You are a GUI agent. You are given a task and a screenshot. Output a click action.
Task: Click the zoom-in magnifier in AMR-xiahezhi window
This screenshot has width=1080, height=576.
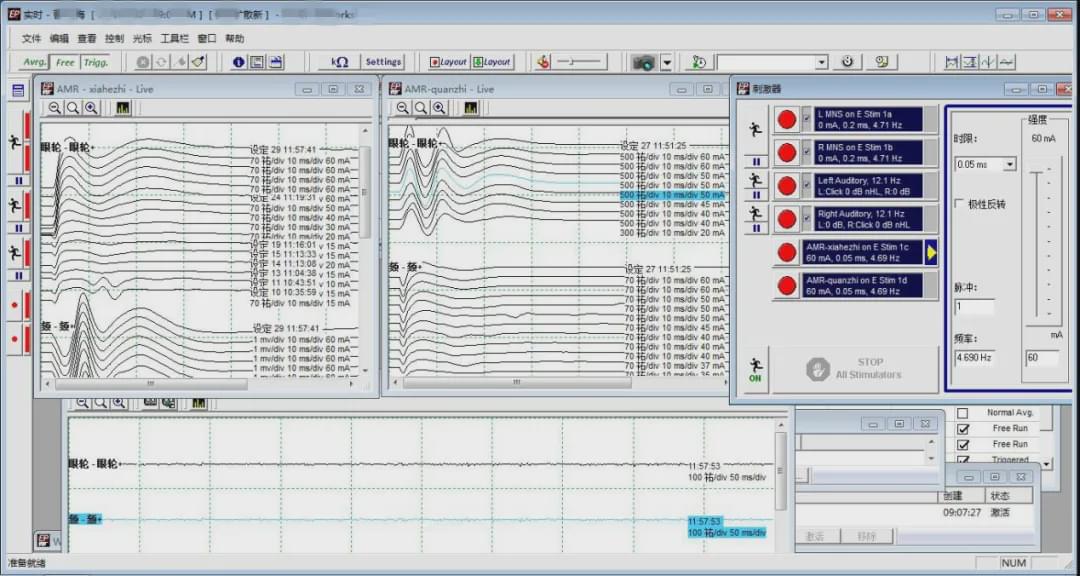click(x=91, y=108)
